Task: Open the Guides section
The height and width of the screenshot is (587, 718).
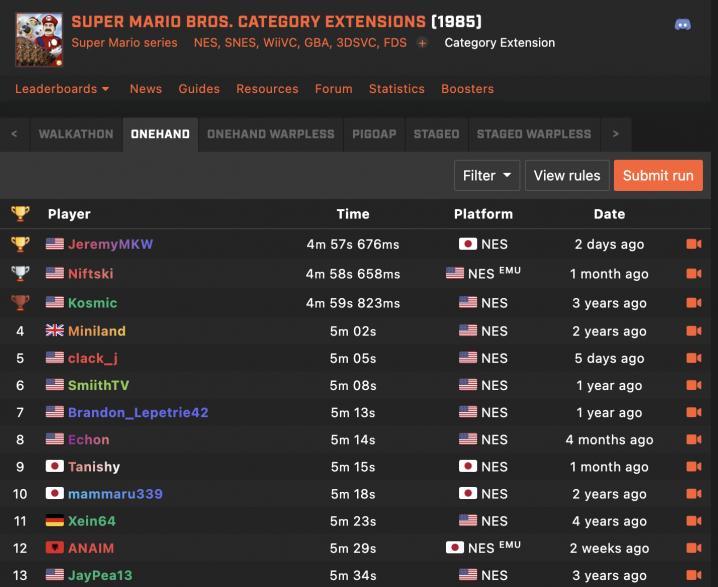Action: [x=199, y=89]
